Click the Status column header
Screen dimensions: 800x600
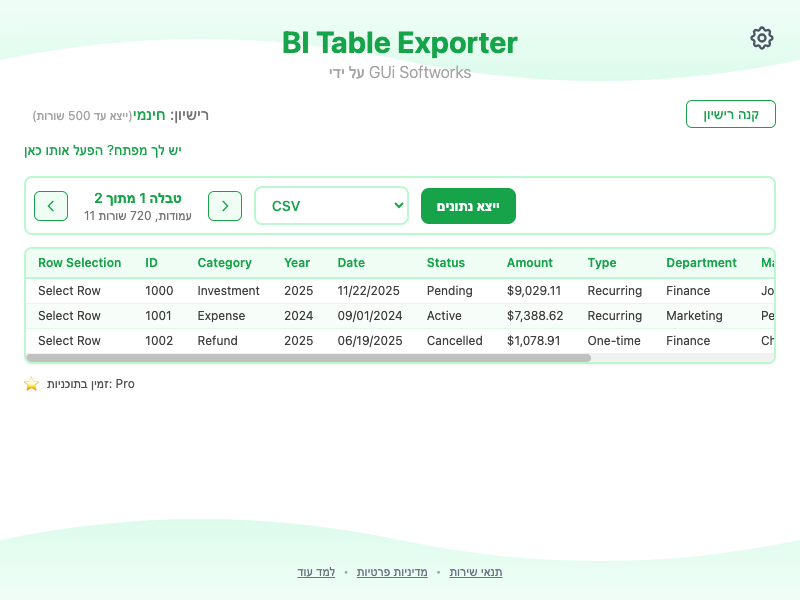tap(445, 263)
